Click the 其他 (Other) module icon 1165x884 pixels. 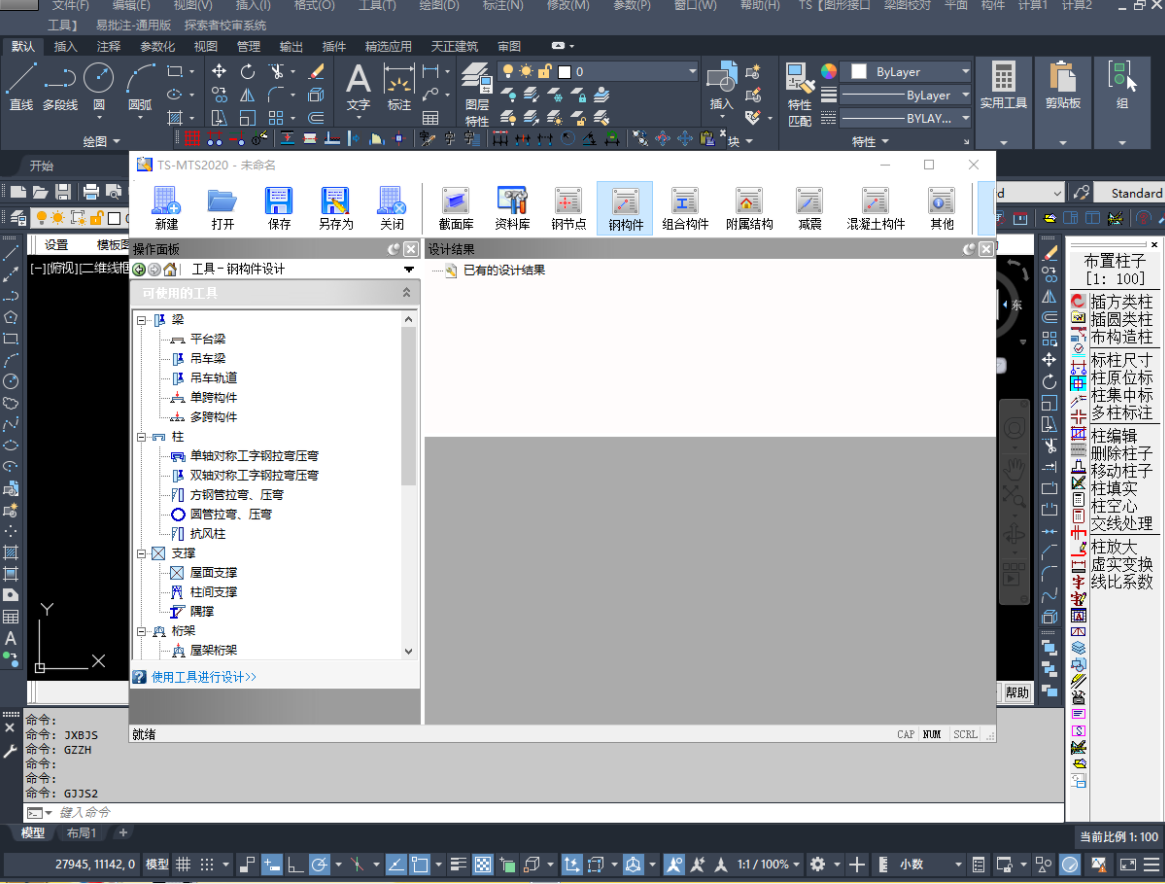tap(941, 208)
